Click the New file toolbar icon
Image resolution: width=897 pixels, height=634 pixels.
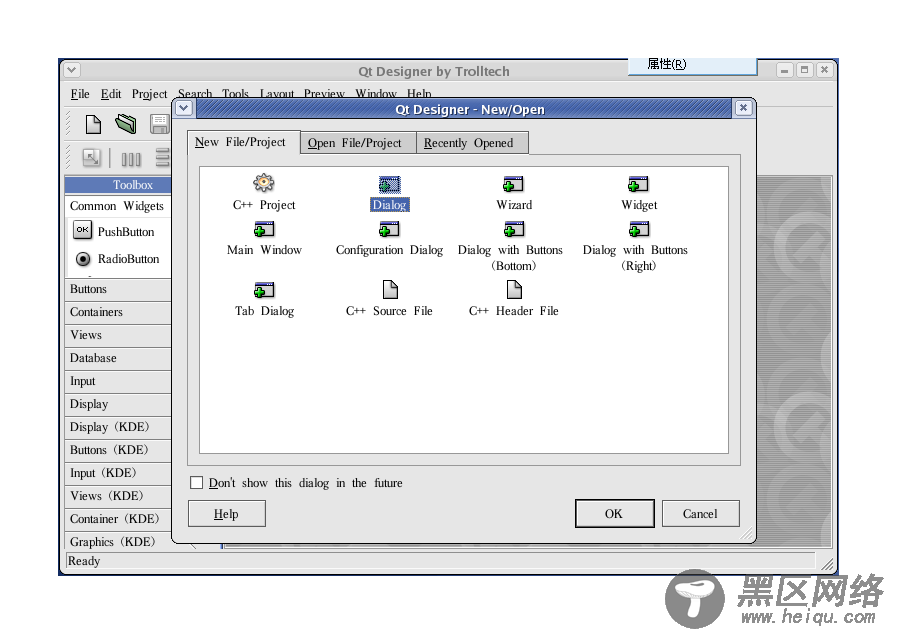click(x=93, y=124)
